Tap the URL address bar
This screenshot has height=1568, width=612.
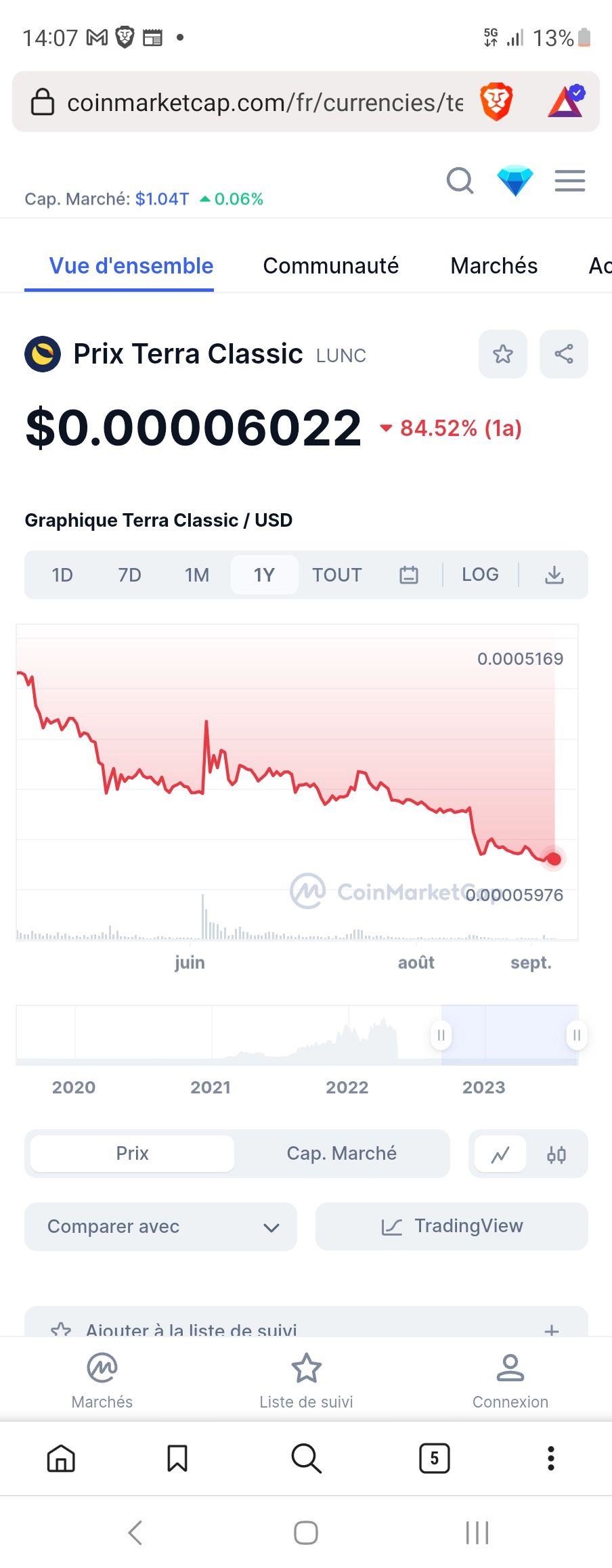(x=265, y=102)
